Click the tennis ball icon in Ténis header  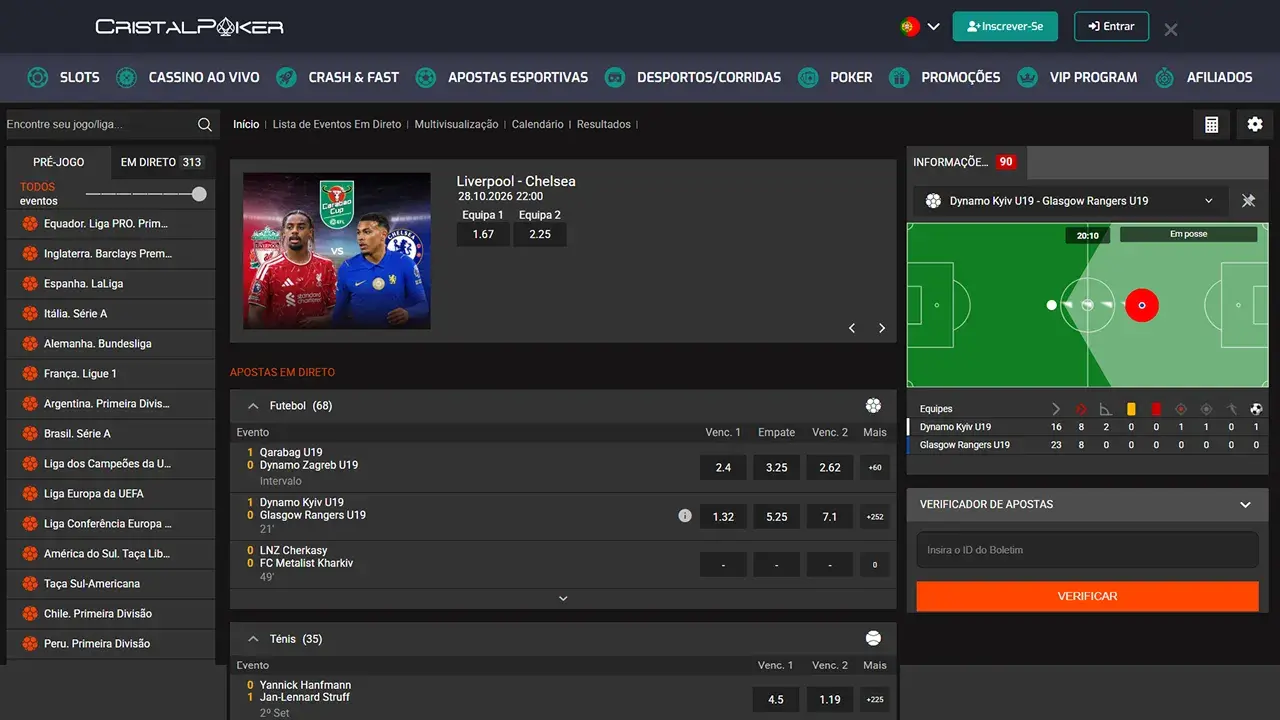tap(873, 638)
